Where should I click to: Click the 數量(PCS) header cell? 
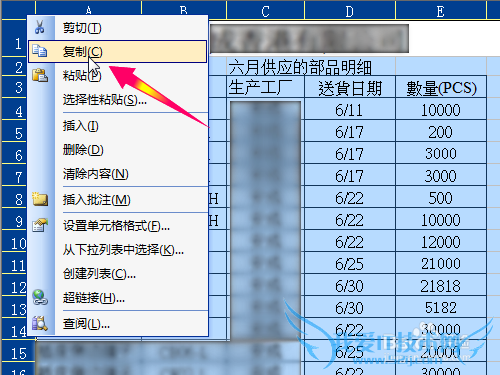click(441, 87)
